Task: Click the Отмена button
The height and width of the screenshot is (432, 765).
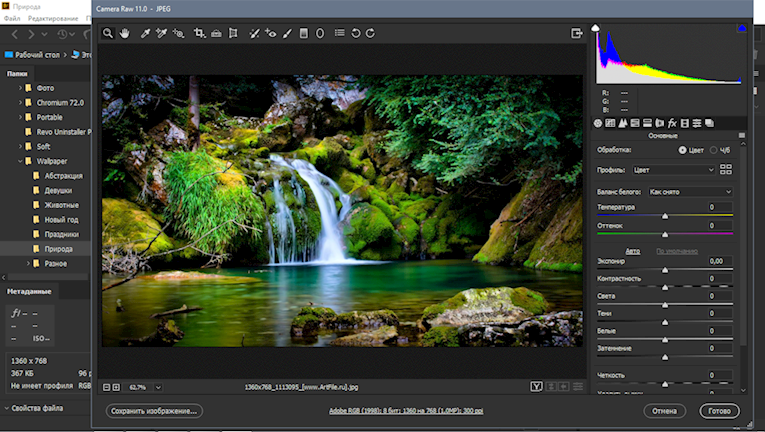Action: 664,411
